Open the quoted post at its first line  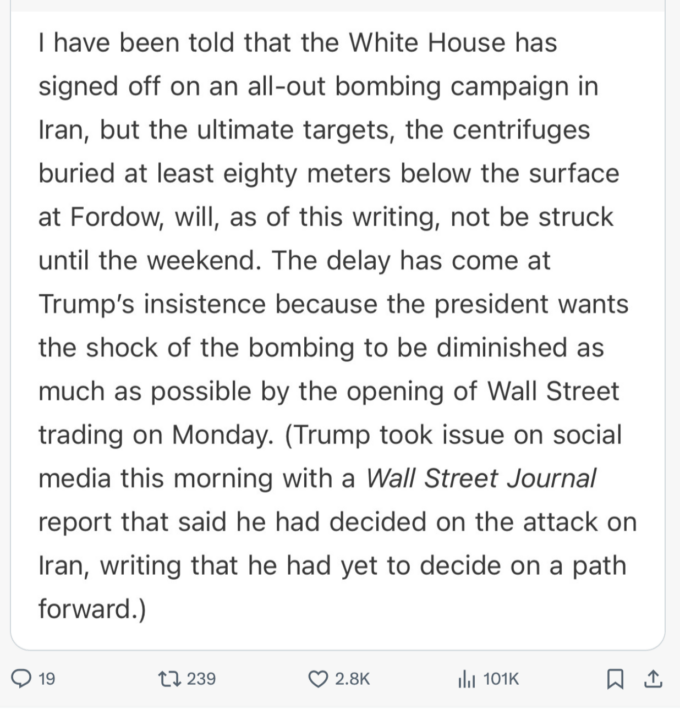(298, 43)
